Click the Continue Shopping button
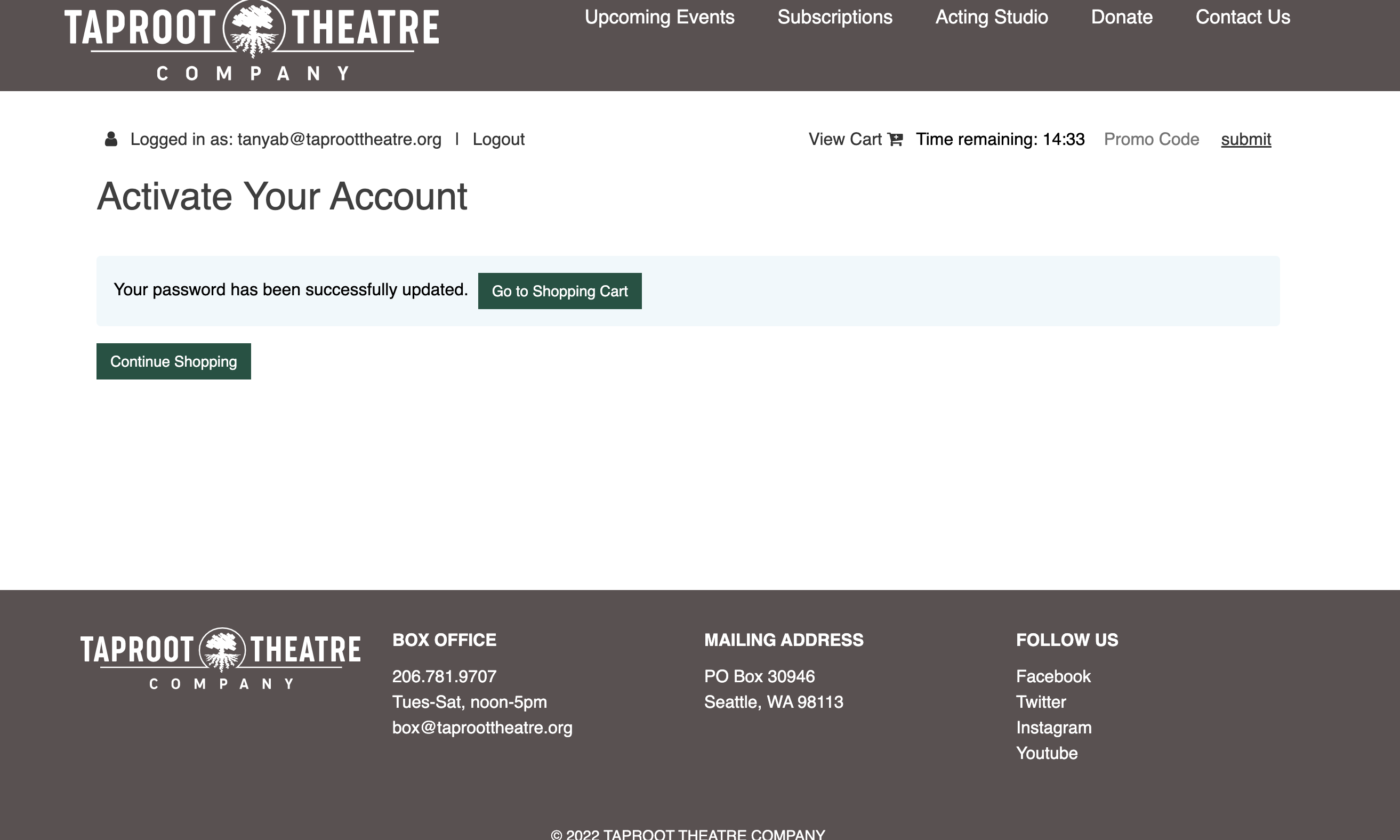Viewport: 1400px width, 840px height. click(x=174, y=361)
